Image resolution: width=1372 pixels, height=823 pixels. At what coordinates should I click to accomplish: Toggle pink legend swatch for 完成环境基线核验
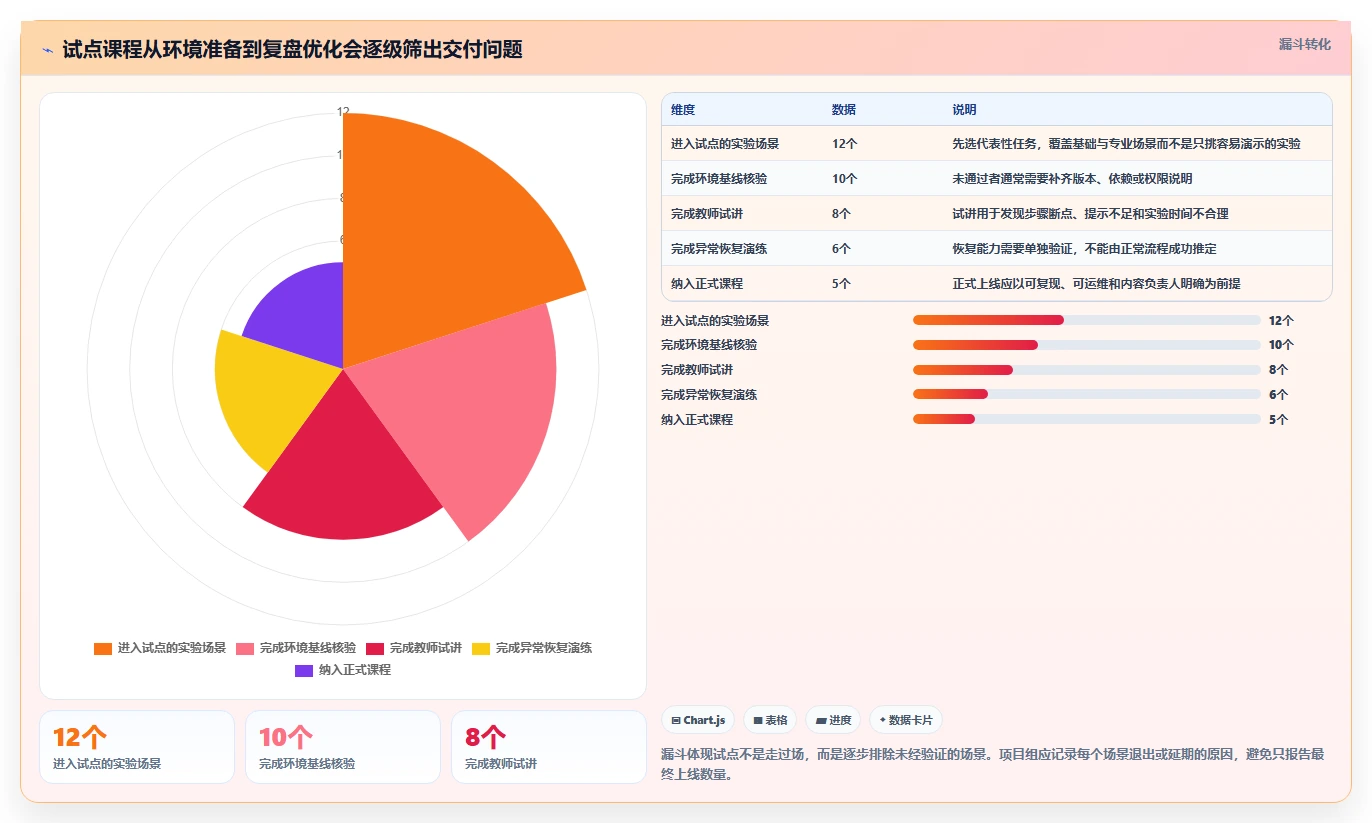click(x=245, y=648)
